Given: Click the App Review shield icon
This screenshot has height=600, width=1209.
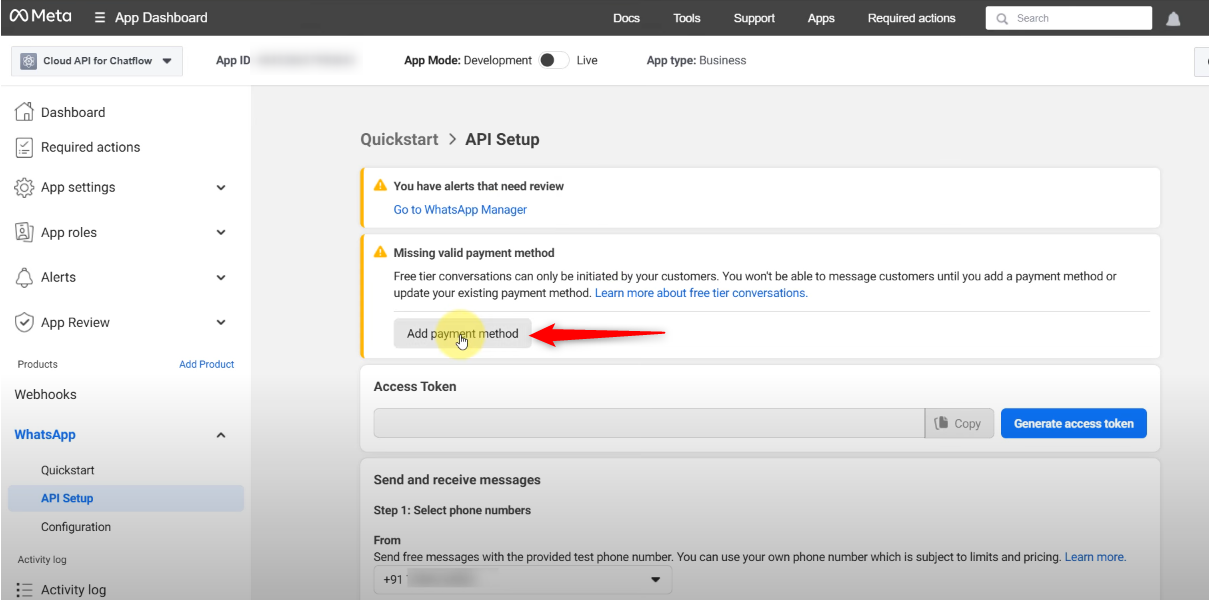Looking at the screenshot, I should coord(25,322).
